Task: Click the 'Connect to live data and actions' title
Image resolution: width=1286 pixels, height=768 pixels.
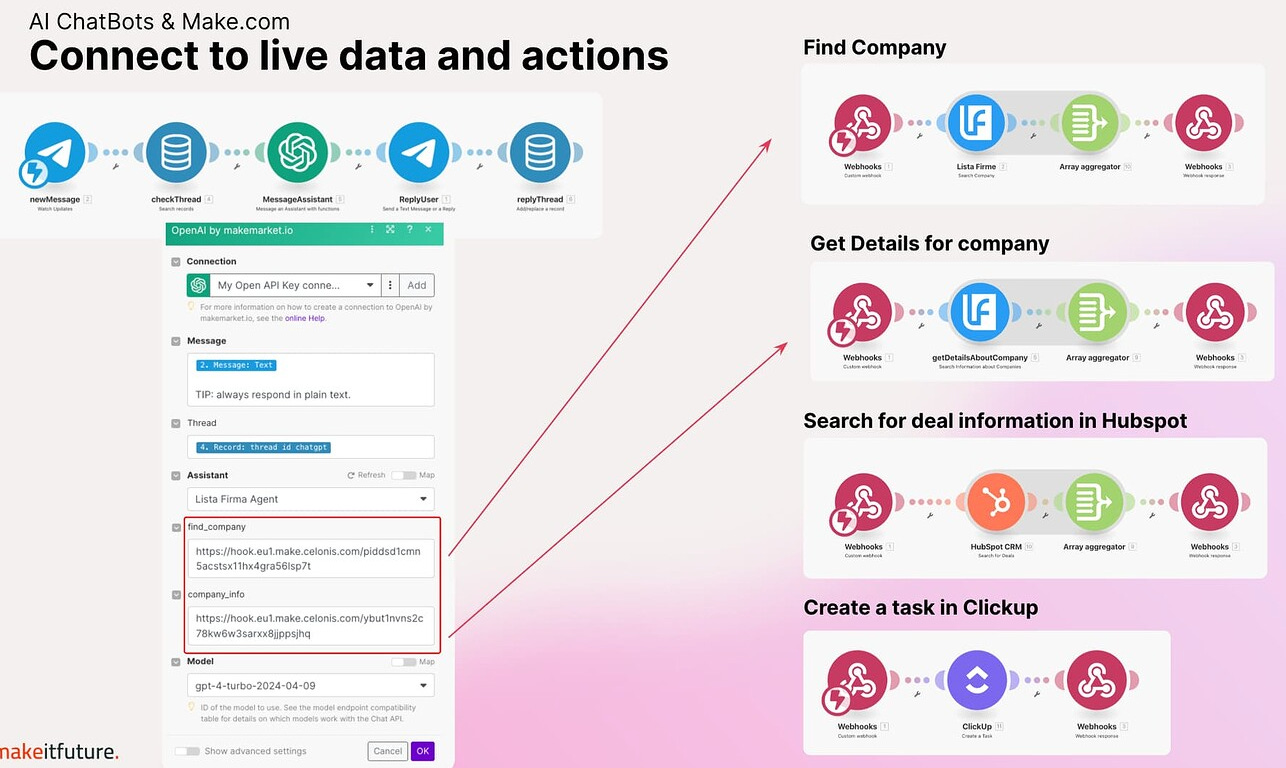Action: (349, 55)
